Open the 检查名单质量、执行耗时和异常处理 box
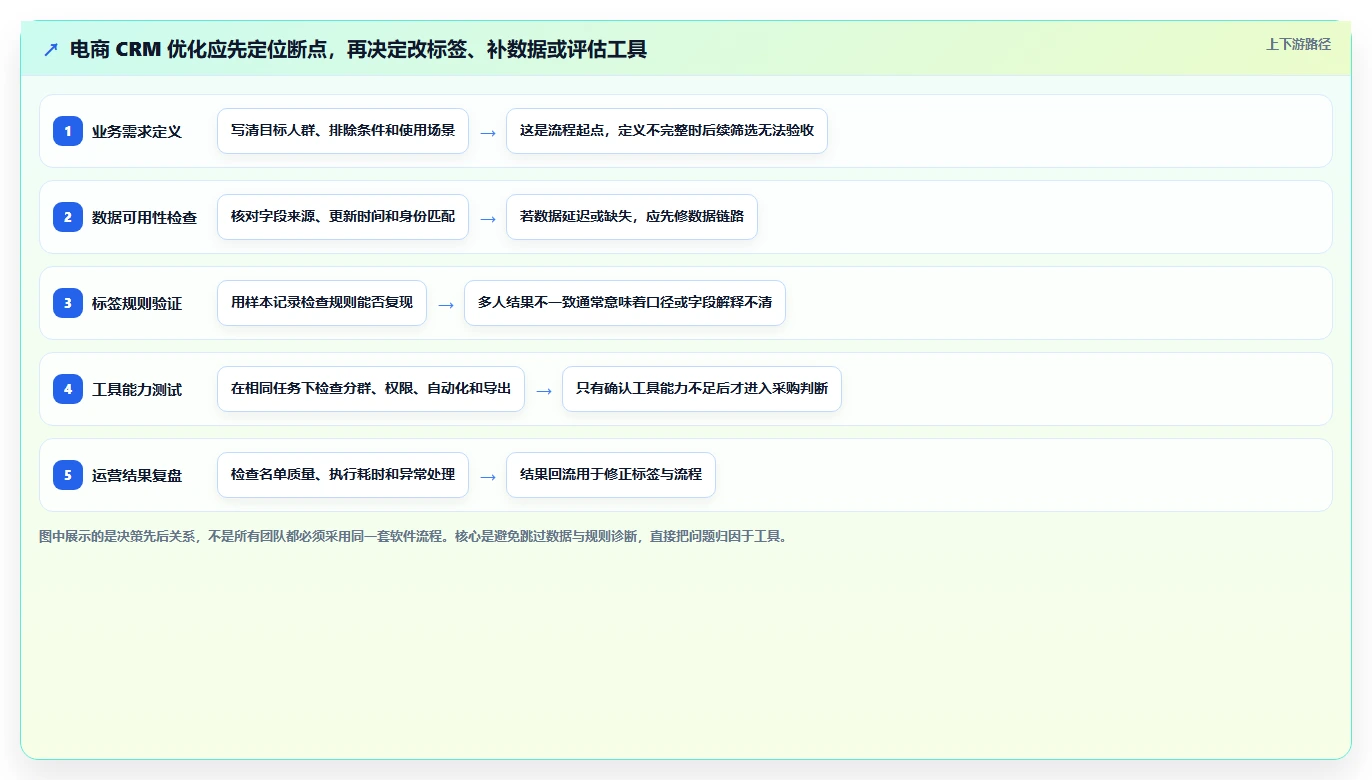This screenshot has height=780, width=1372. [343, 475]
